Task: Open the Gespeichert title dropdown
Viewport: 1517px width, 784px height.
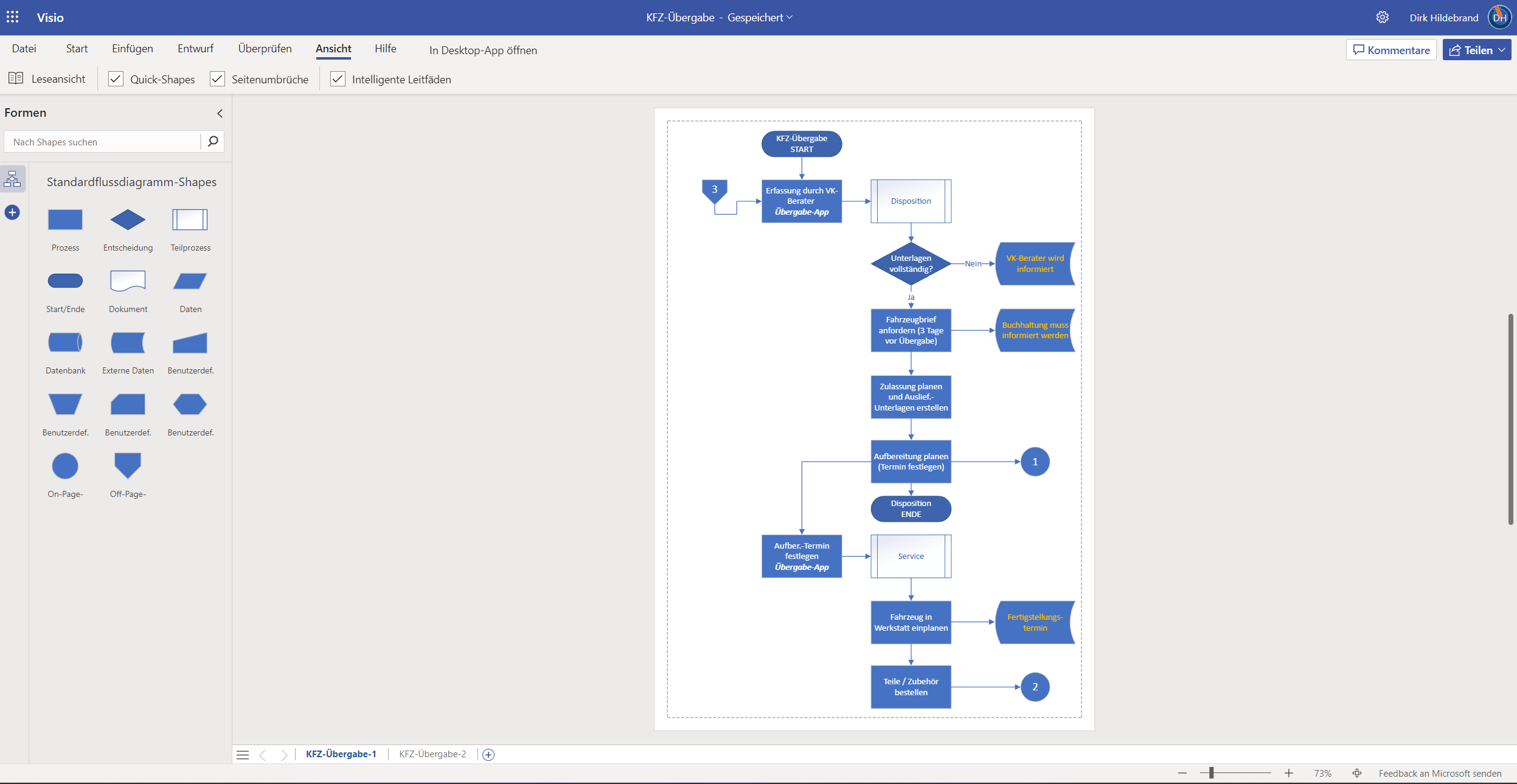Action: coord(790,18)
